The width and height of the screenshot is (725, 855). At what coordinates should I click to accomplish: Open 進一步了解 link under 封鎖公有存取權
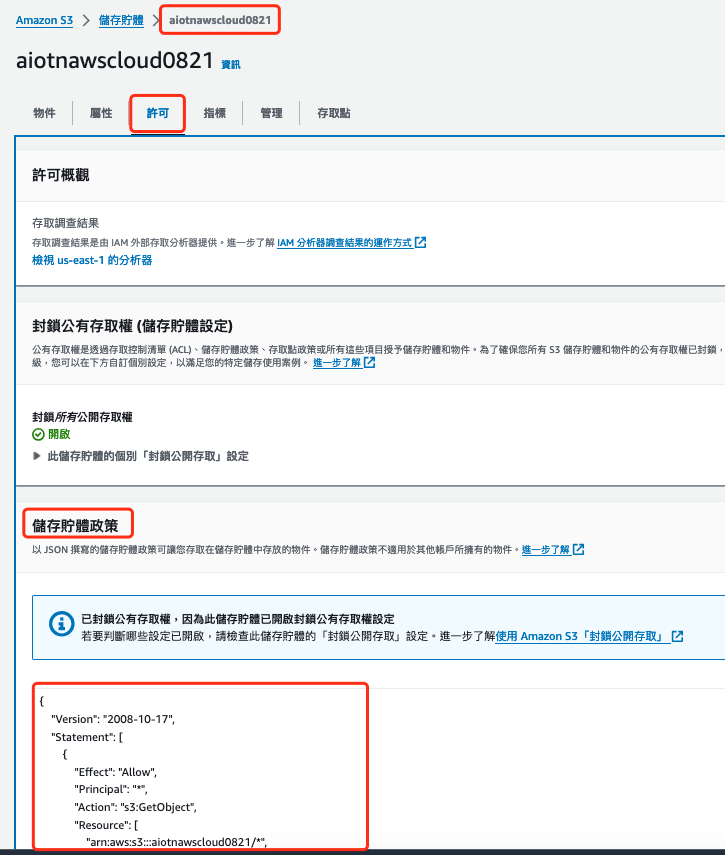pyautogui.click(x=337, y=363)
